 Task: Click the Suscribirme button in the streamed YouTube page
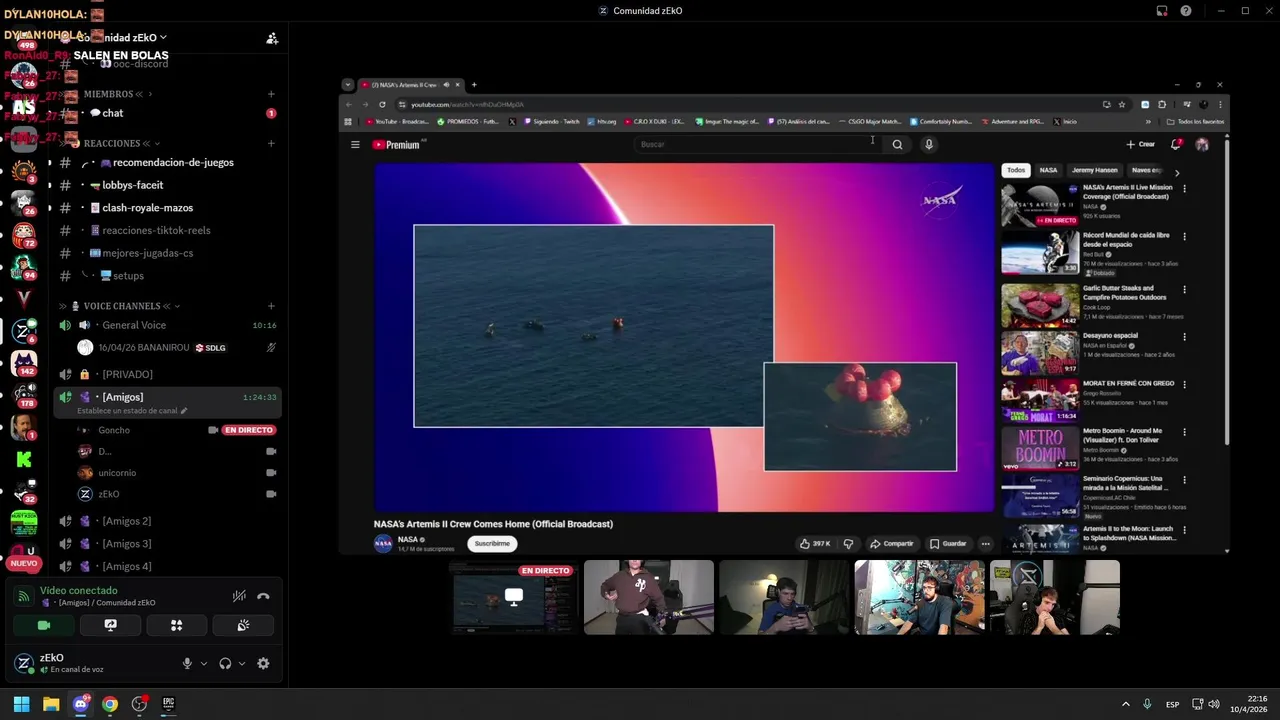pyautogui.click(x=492, y=544)
